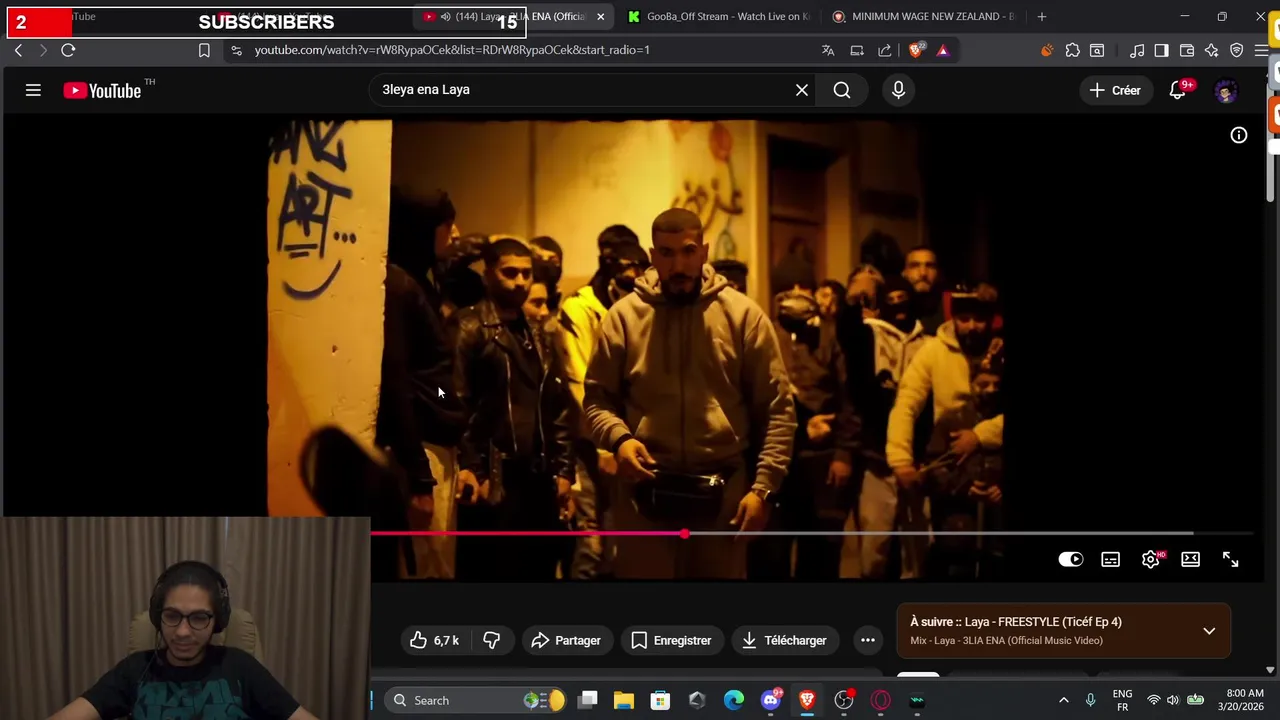Open the Brave Wallet icon
Image resolution: width=1280 pixels, height=720 pixels.
[x=1187, y=50]
